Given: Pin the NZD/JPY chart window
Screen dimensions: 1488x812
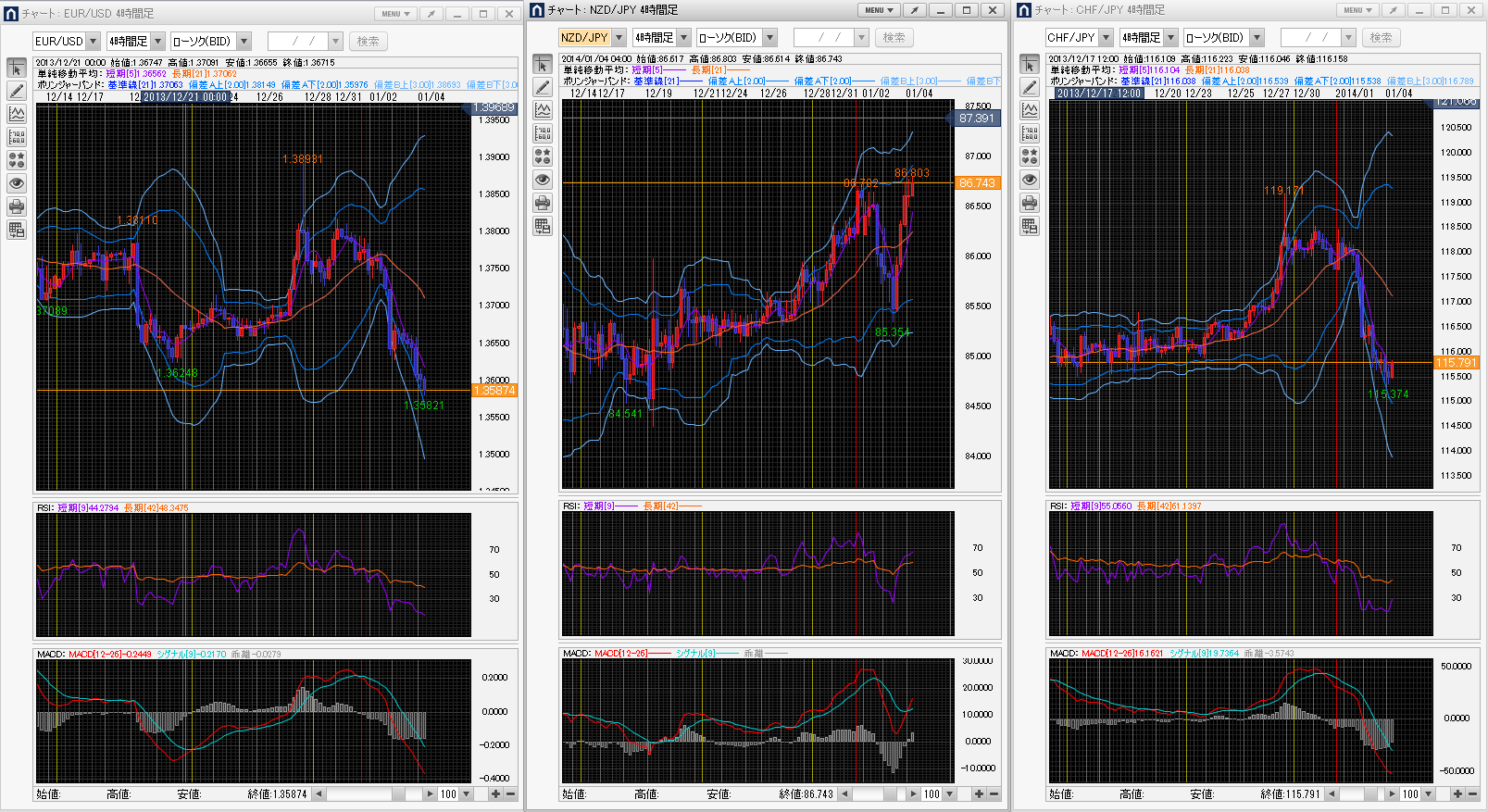Looking at the screenshot, I should (914, 10).
